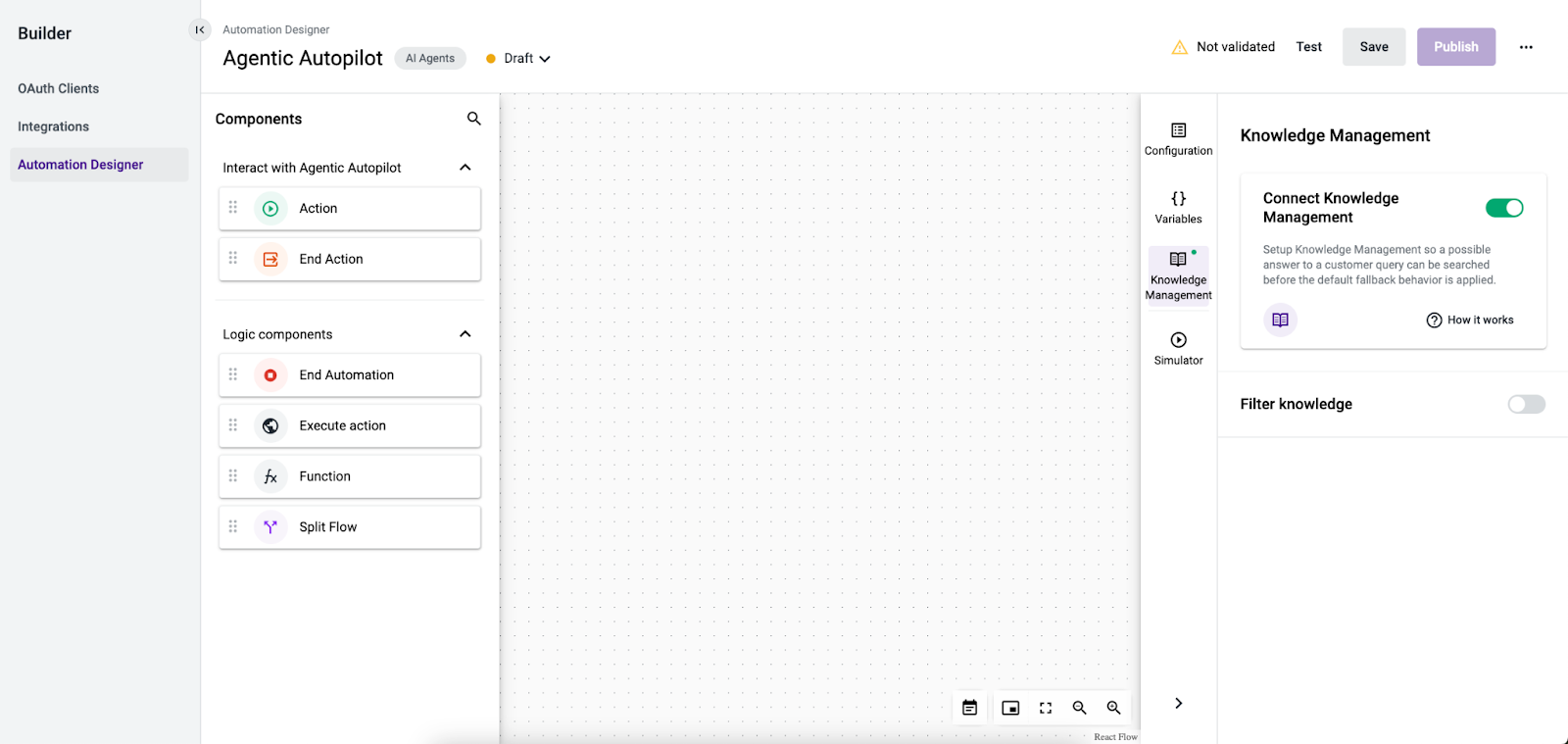Image resolution: width=1568 pixels, height=744 pixels.
Task: Click the Builder heading
Action: tap(44, 33)
